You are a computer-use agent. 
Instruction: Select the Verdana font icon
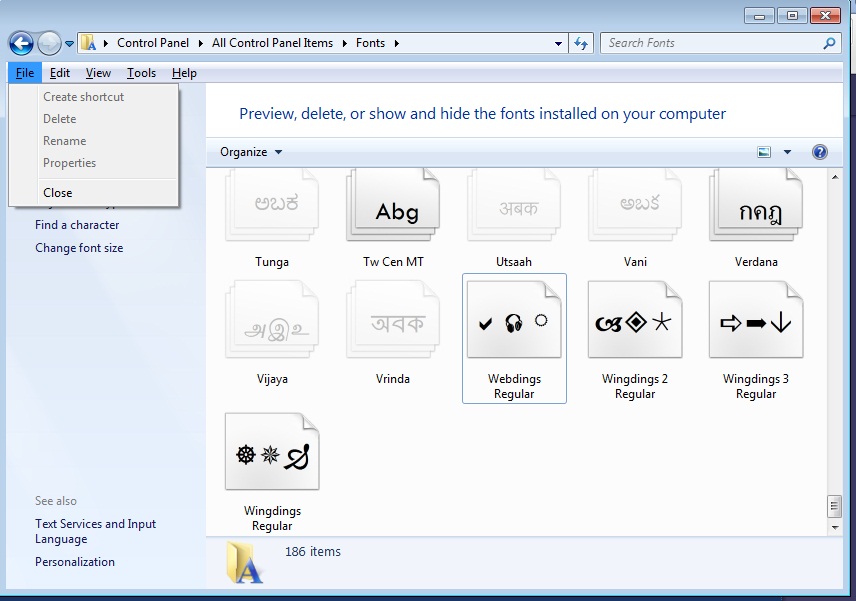[x=756, y=205]
